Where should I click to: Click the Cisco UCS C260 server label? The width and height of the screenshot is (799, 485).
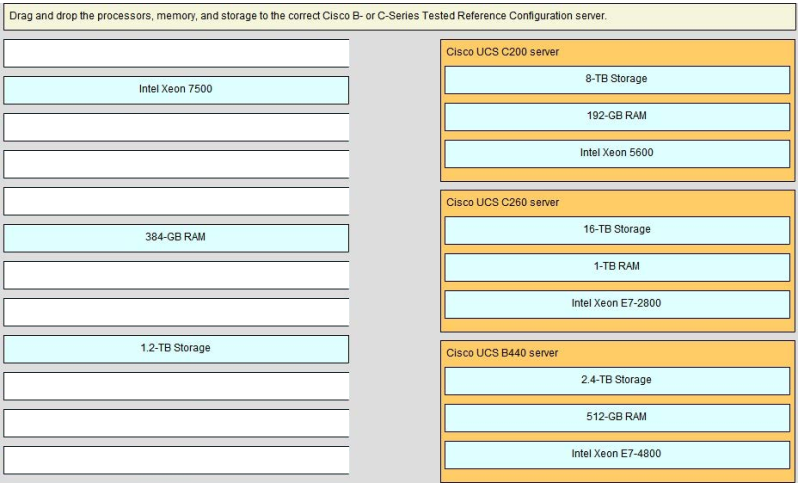502,202
